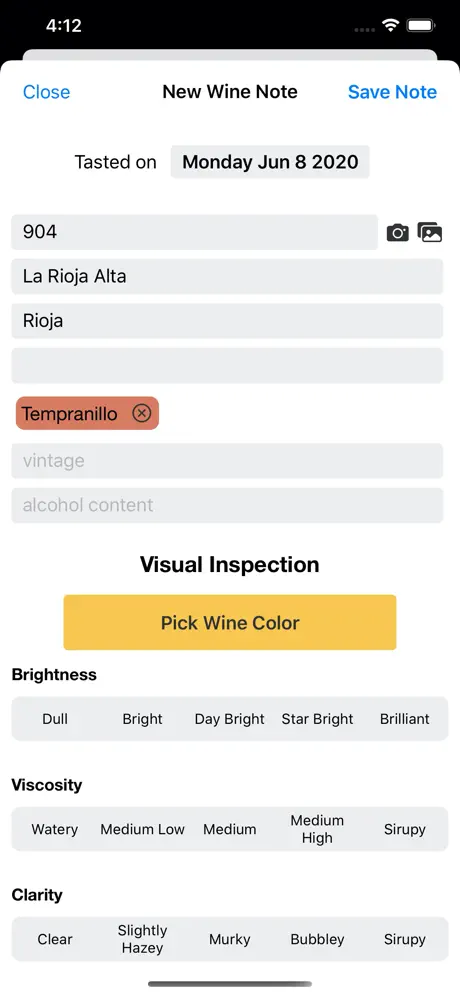
Task: Select Watery viscosity segment
Action: point(55,829)
